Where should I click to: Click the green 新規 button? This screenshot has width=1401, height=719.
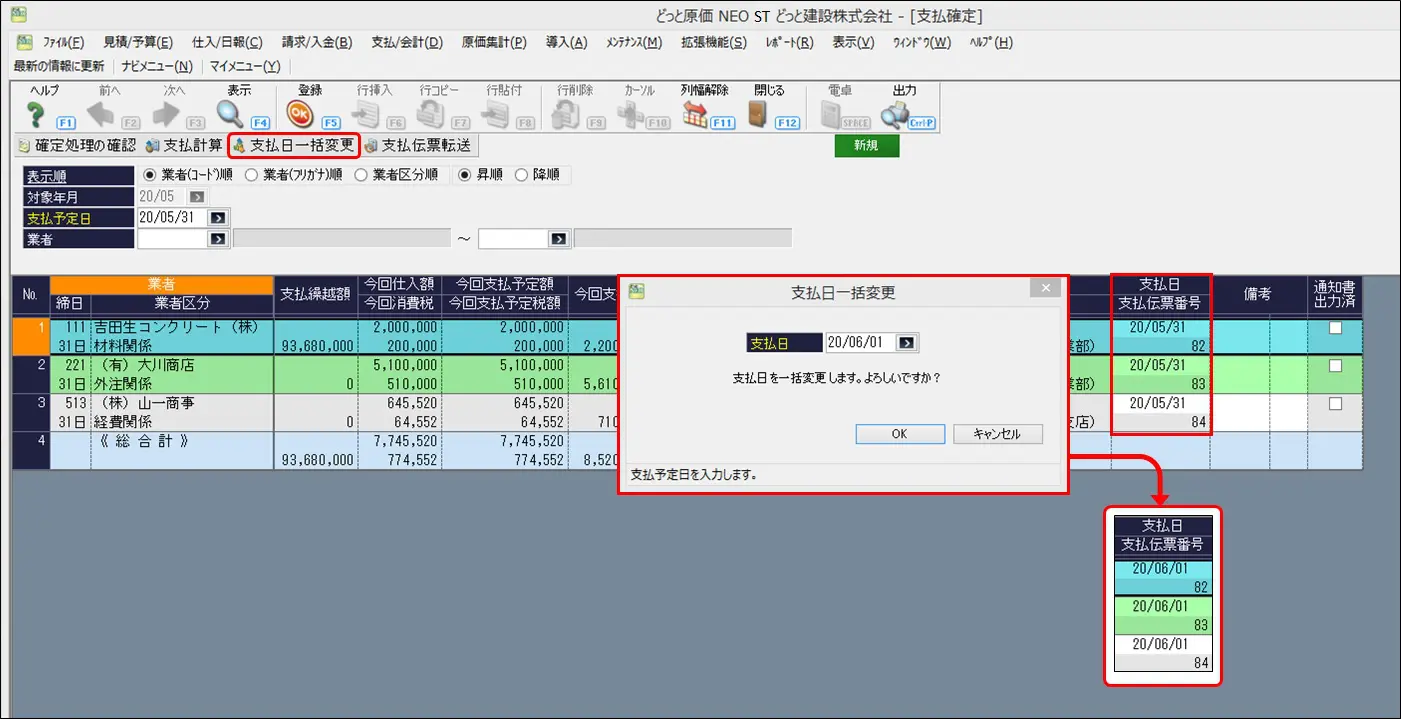(x=867, y=146)
